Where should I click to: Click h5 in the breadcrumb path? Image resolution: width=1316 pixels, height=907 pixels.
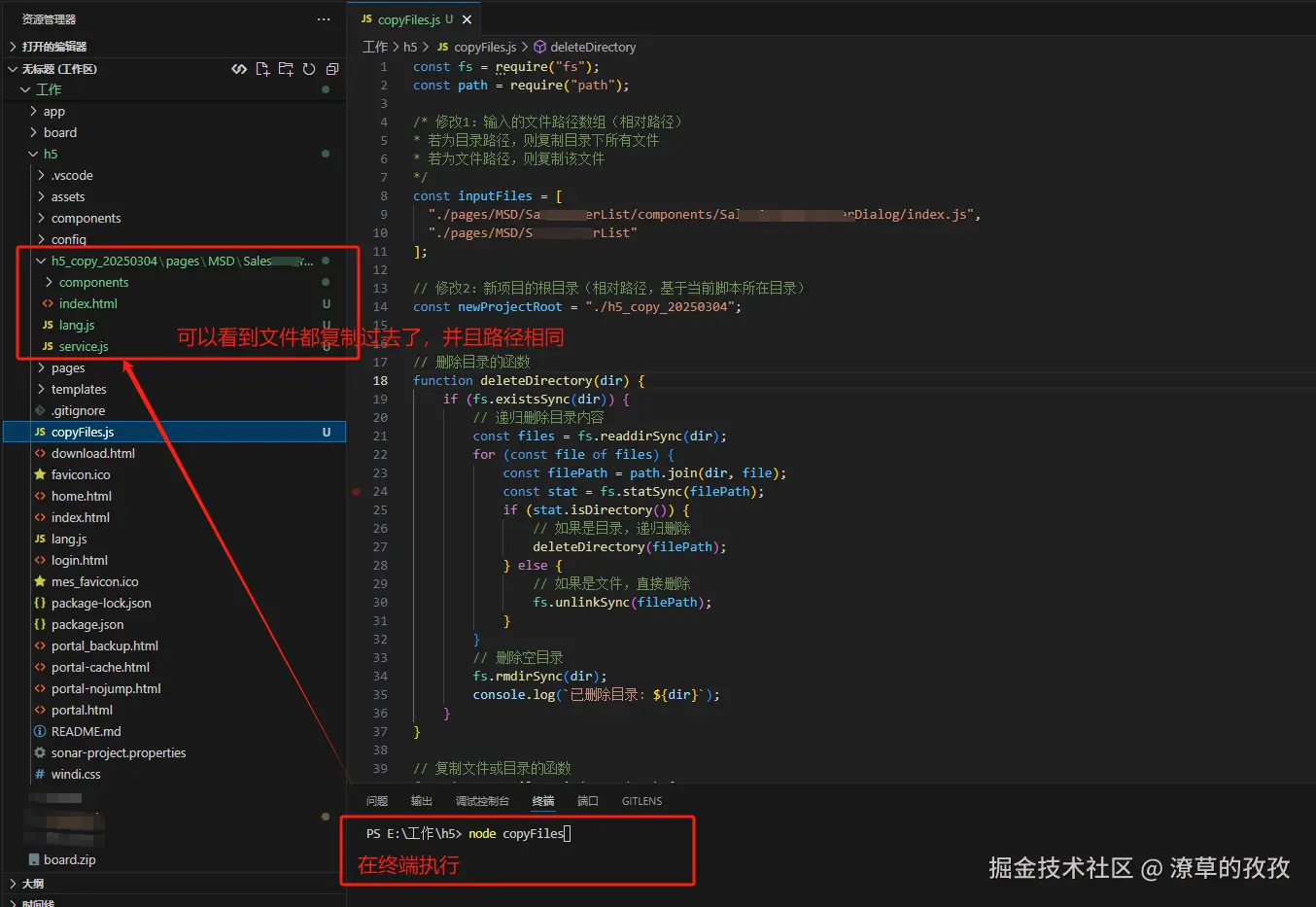coord(410,47)
